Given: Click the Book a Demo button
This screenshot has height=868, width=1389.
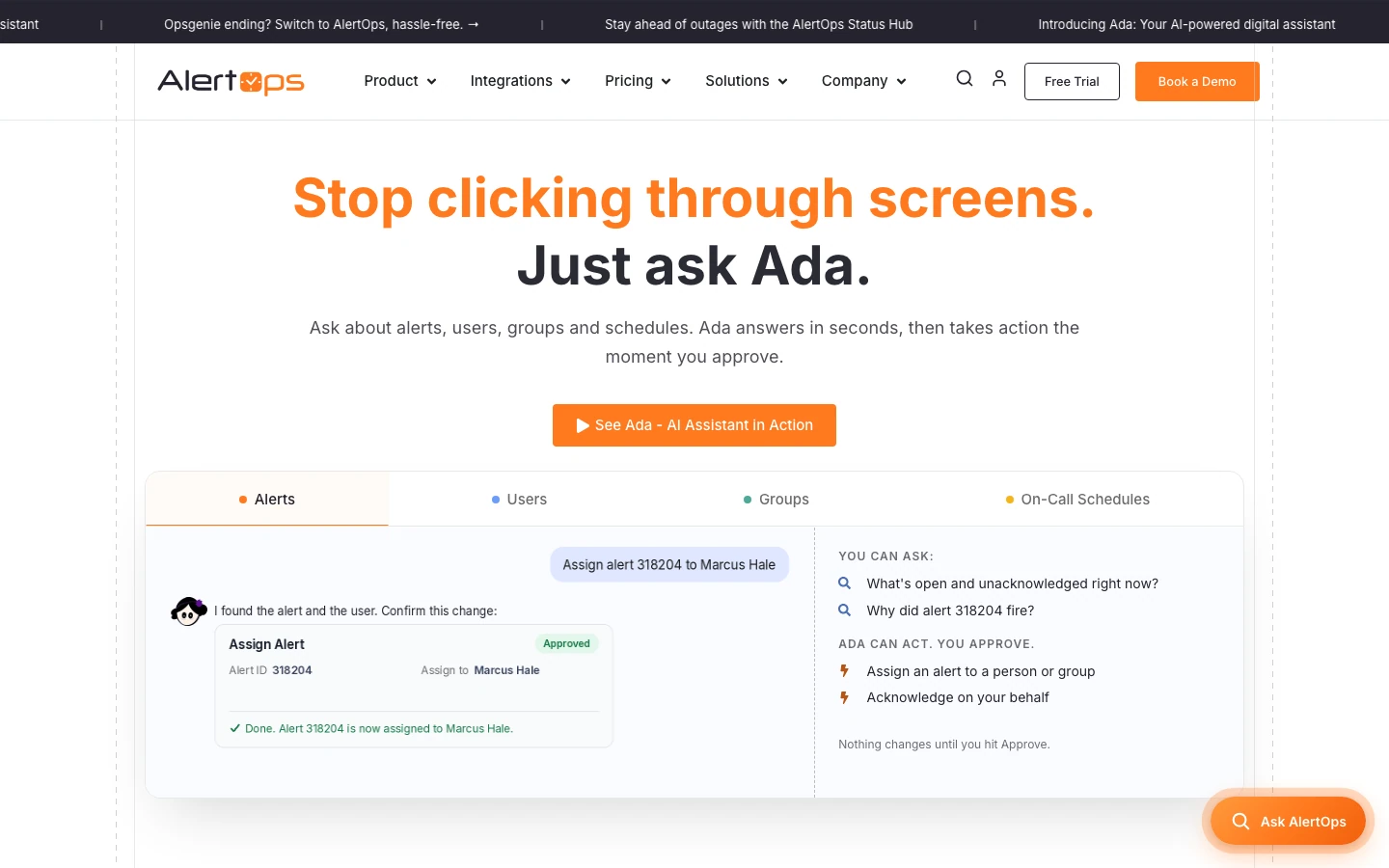Looking at the screenshot, I should click(1197, 81).
